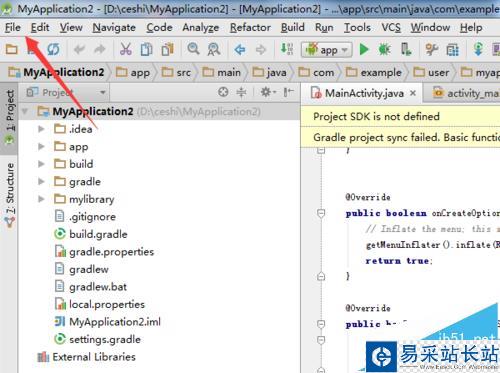Click Collapse All icon in Project panel

pyautogui.click(x=241, y=92)
